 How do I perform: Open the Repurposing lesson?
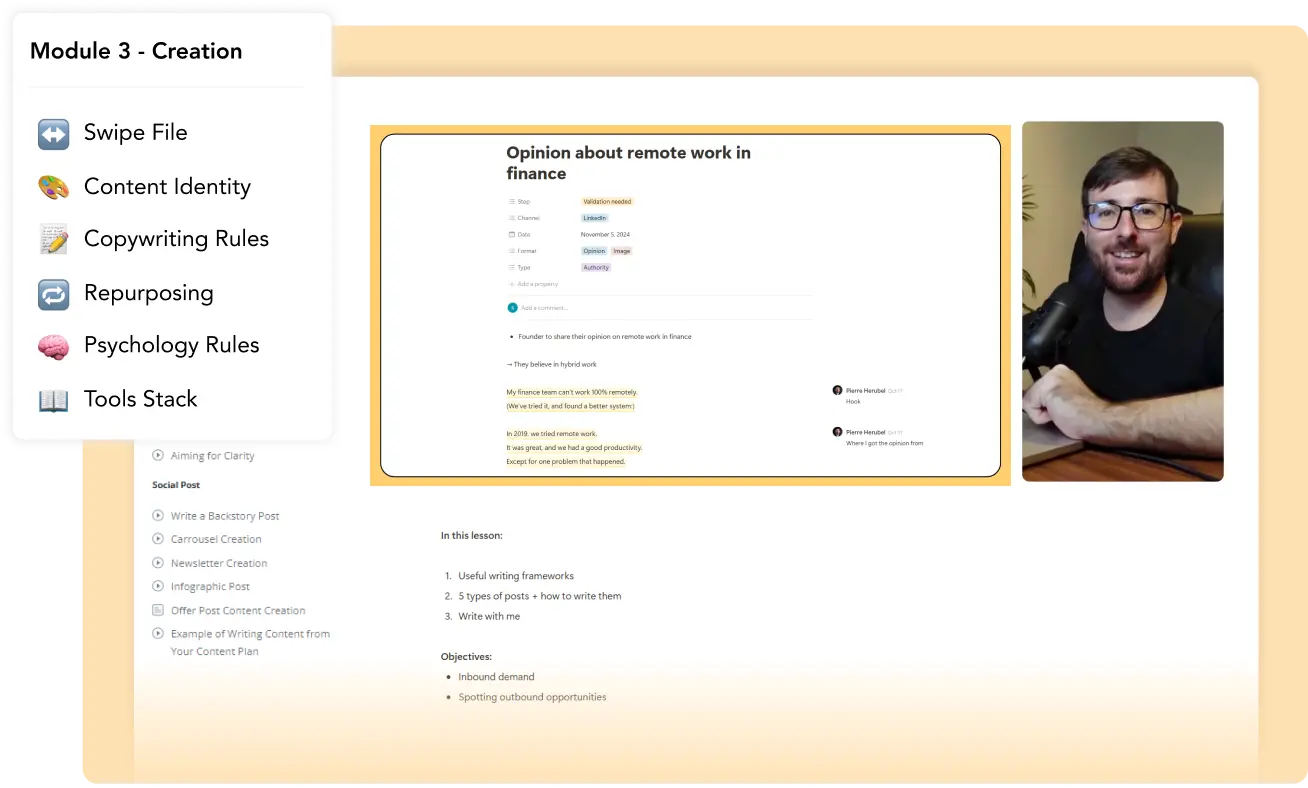149,293
